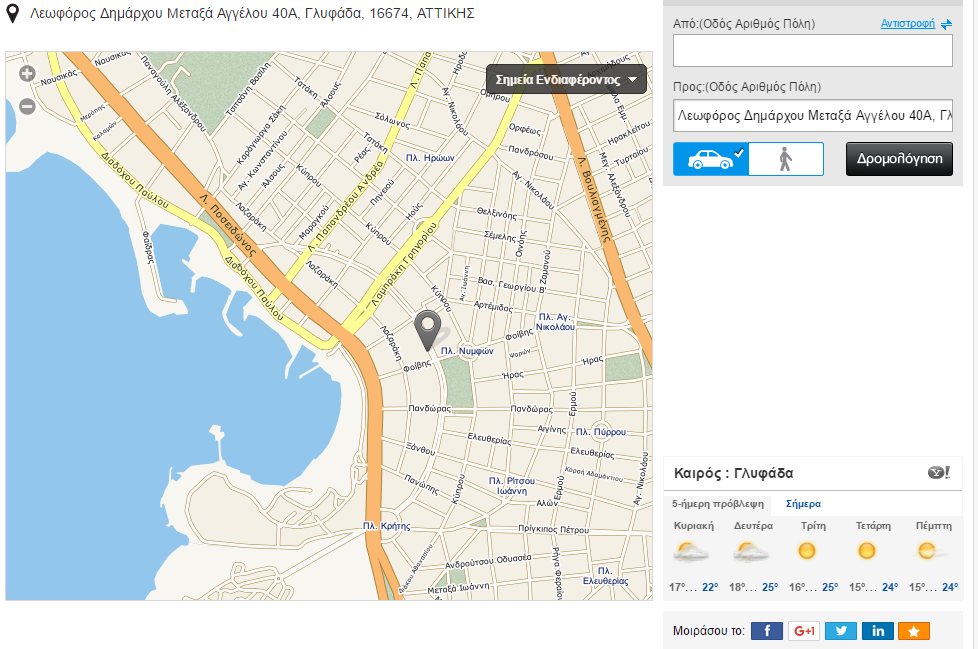Expand Σημεία Ενδιαφέροντος dropdown
Image resolution: width=978 pixels, height=649 pixels.
point(566,80)
